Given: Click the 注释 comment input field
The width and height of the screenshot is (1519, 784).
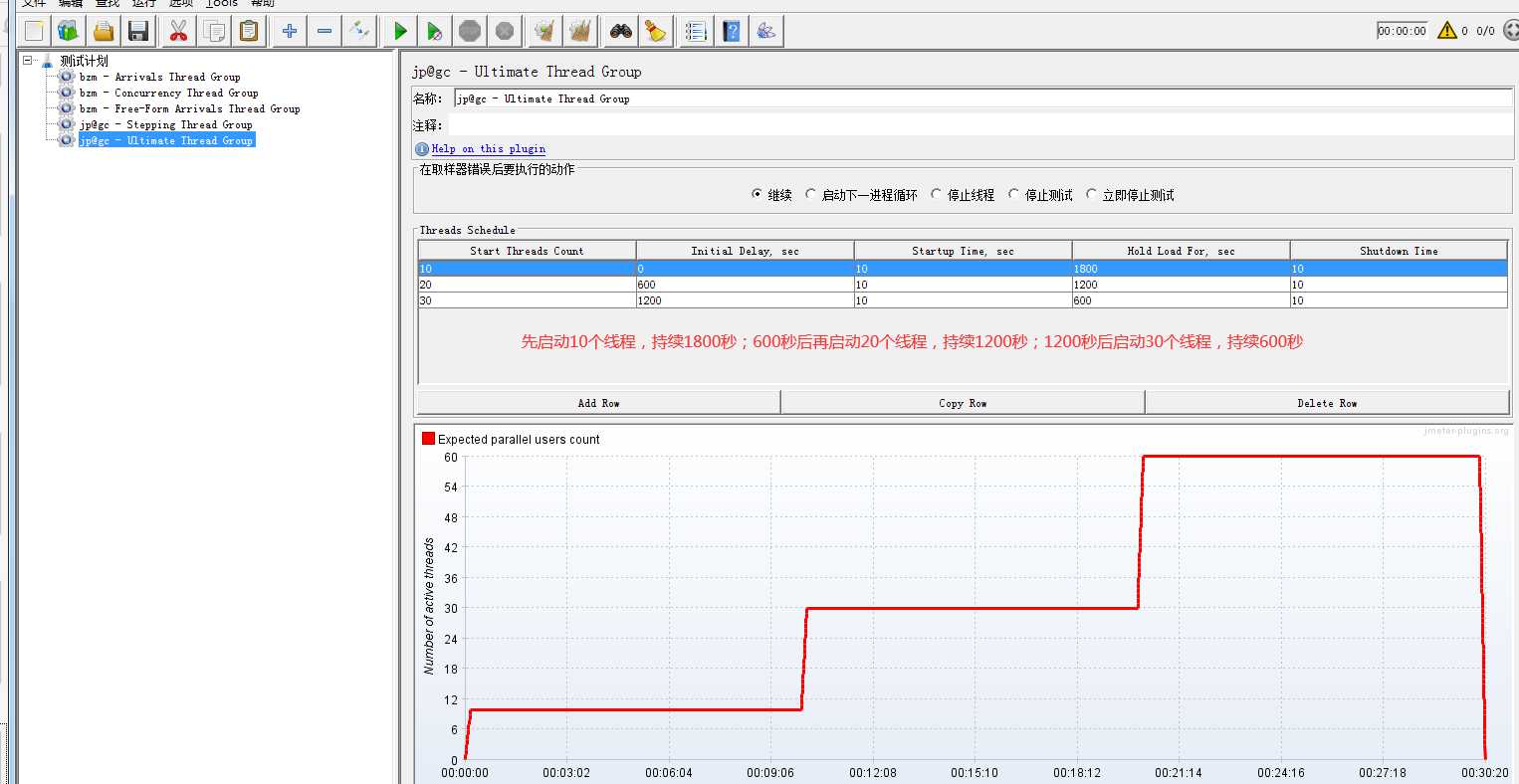Looking at the screenshot, I should [x=980, y=125].
